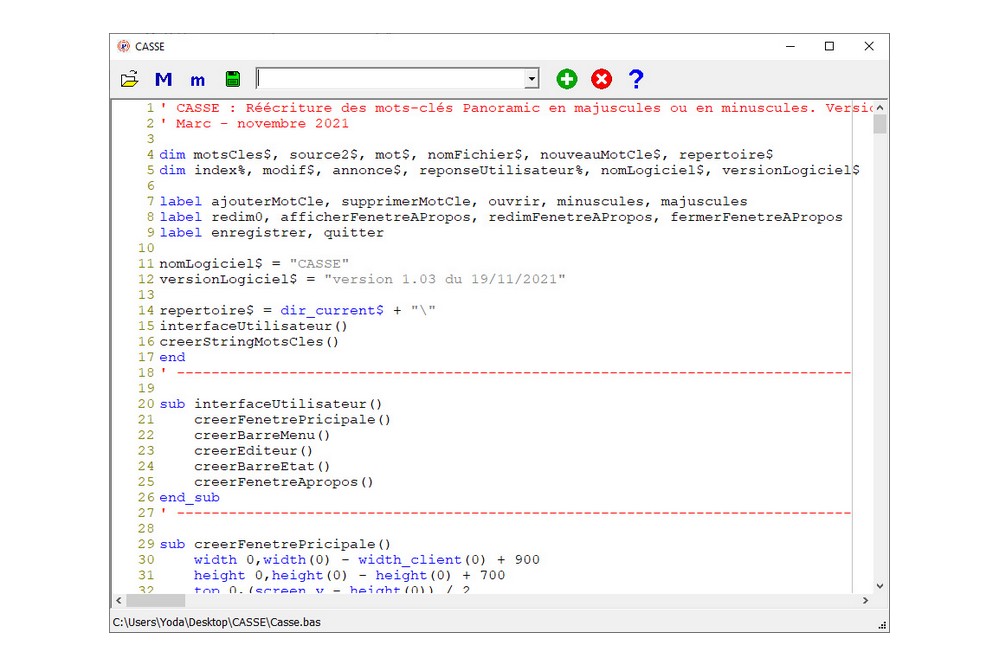
Task: Click the vertical scrollbar down arrow
Action: pyautogui.click(x=880, y=586)
